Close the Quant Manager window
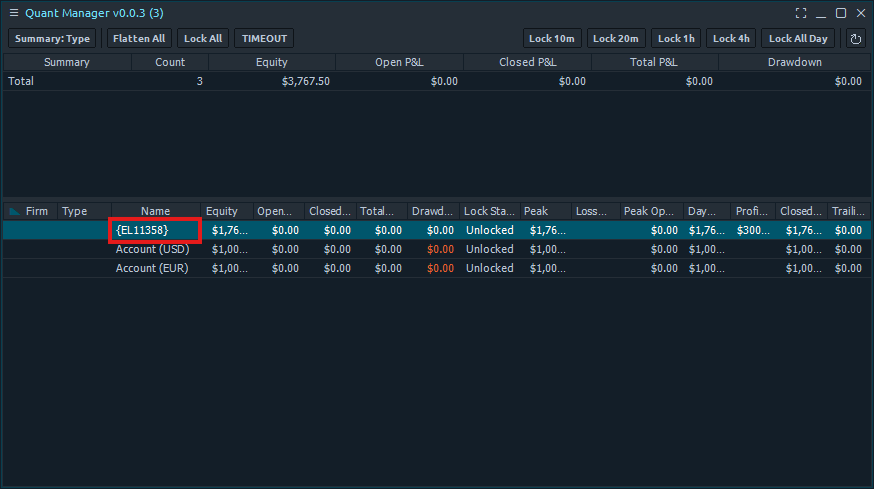The image size is (874, 489). [860, 13]
